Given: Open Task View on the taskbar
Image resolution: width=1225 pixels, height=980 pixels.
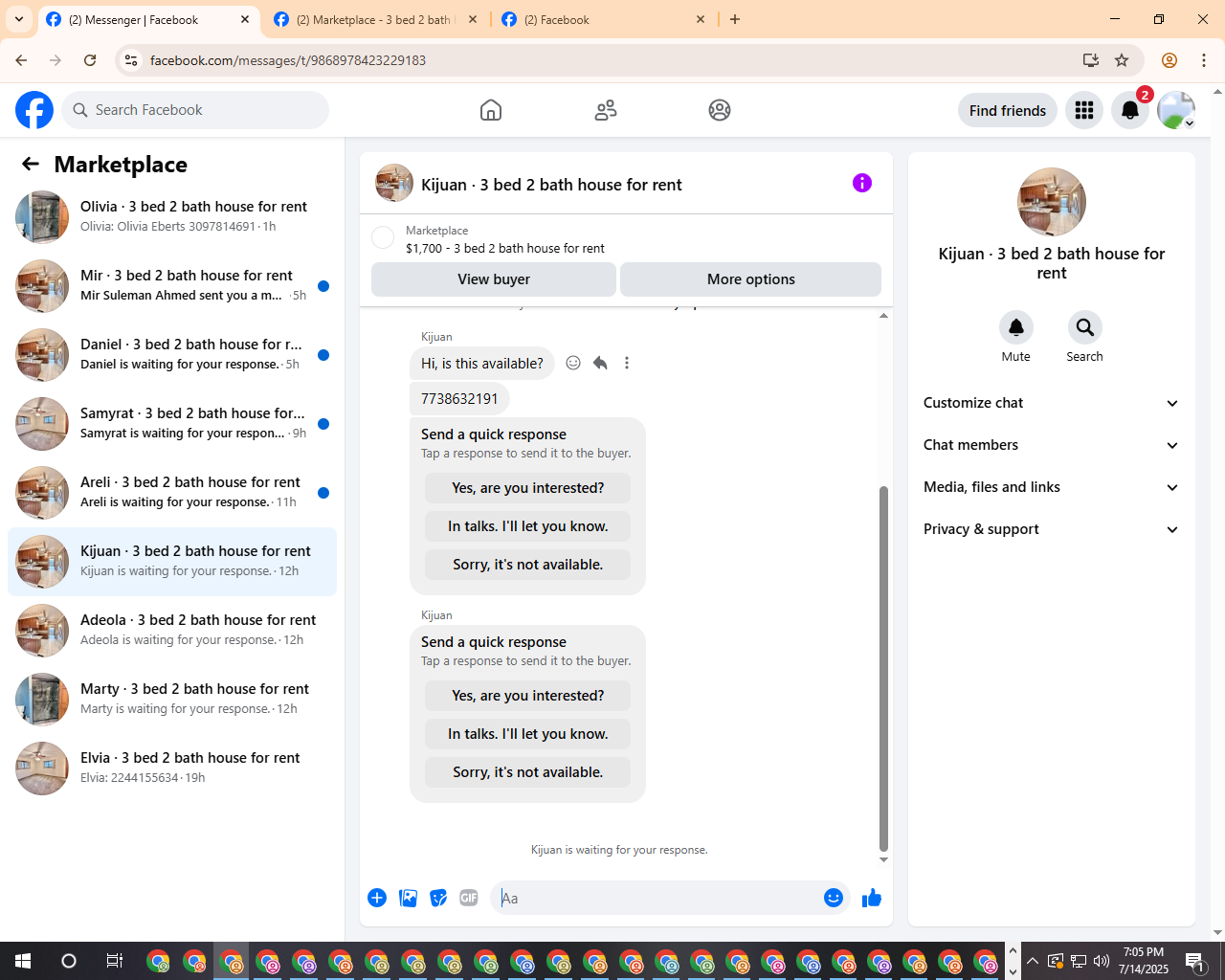Looking at the screenshot, I should pos(115,961).
